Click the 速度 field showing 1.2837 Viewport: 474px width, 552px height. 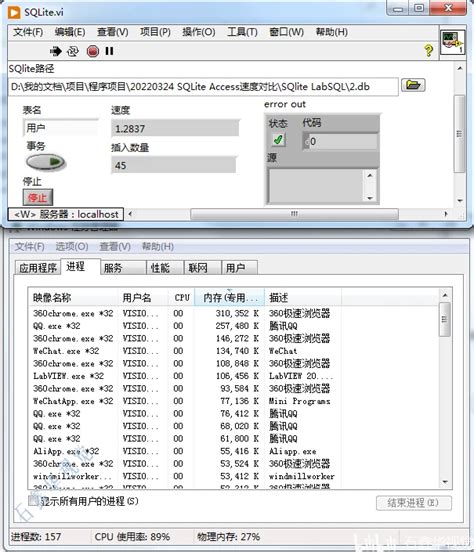pos(175,128)
